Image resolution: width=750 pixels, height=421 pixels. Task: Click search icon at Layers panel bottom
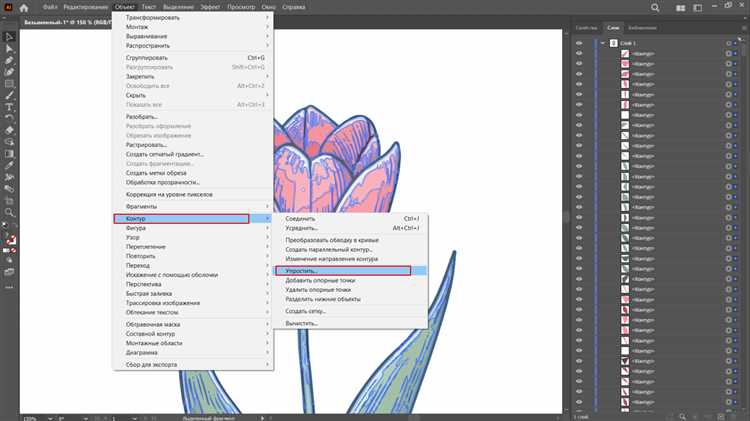[683, 417]
